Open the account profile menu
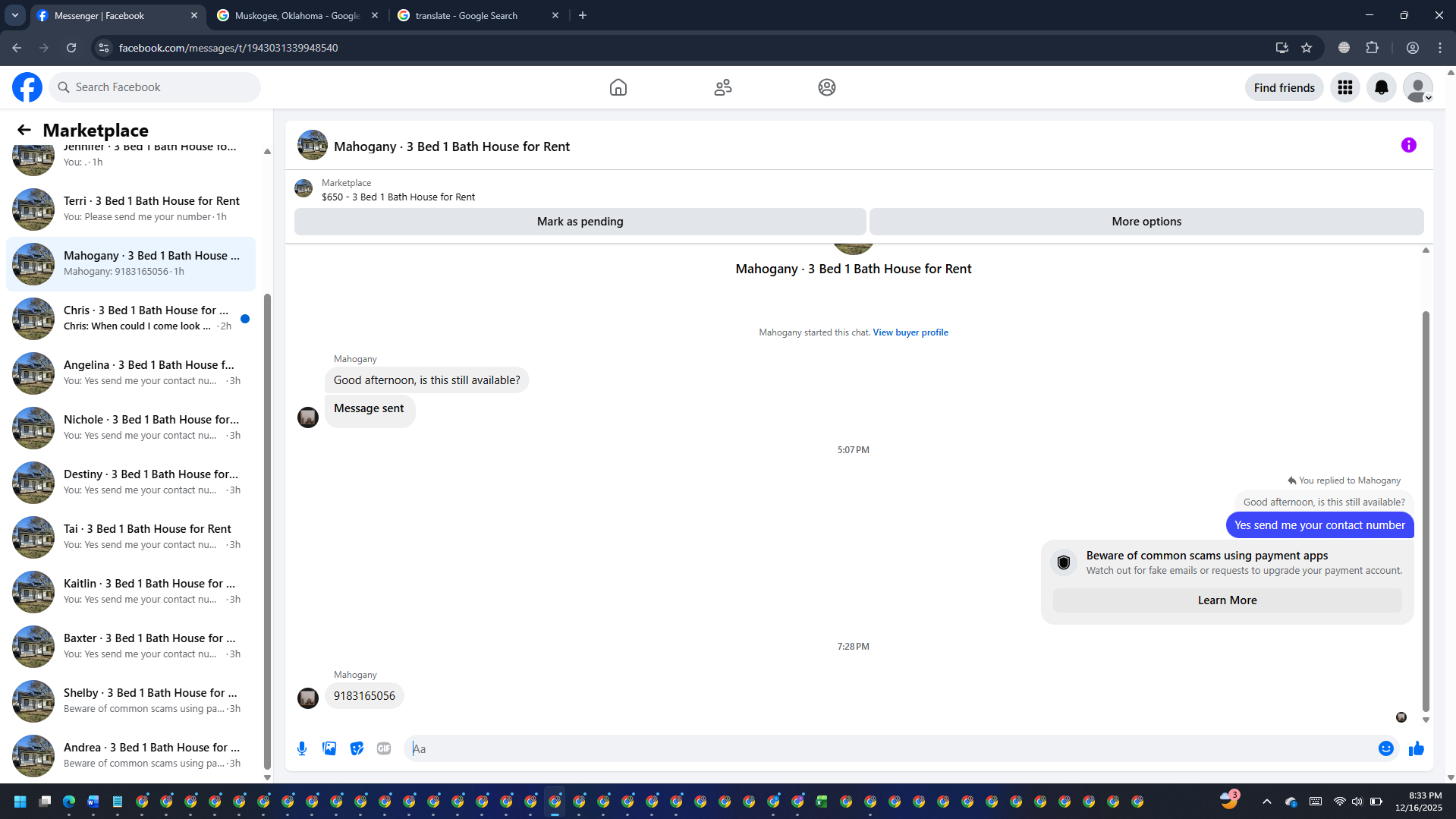1456x819 pixels. pyautogui.click(x=1418, y=87)
